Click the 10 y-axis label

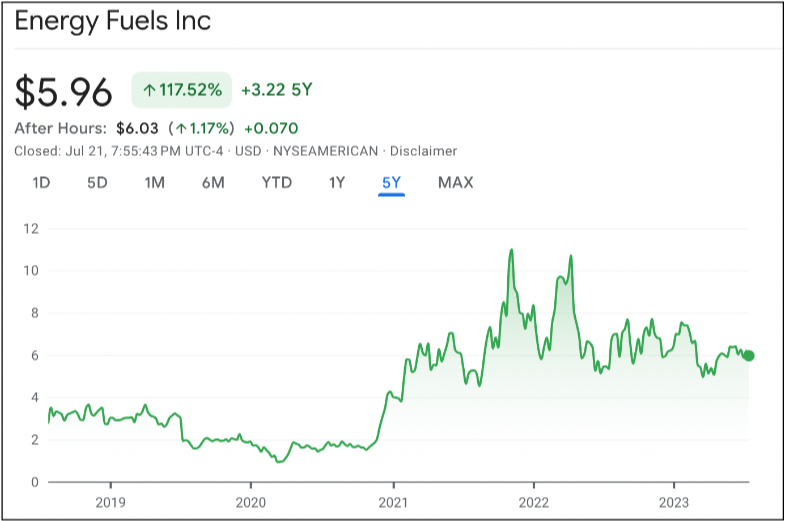coord(31,271)
